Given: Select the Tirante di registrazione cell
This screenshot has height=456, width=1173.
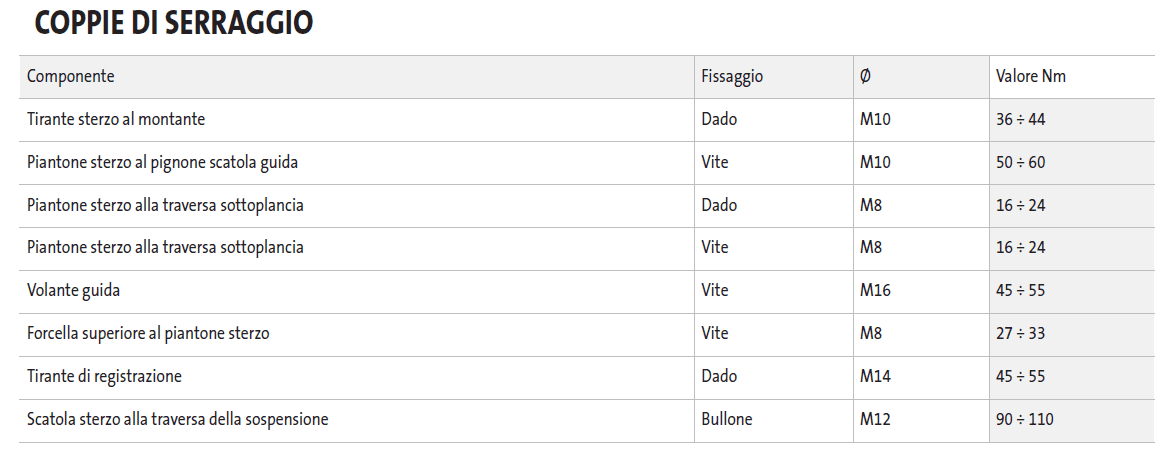Looking at the screenshot, I should tap(104, 377).
